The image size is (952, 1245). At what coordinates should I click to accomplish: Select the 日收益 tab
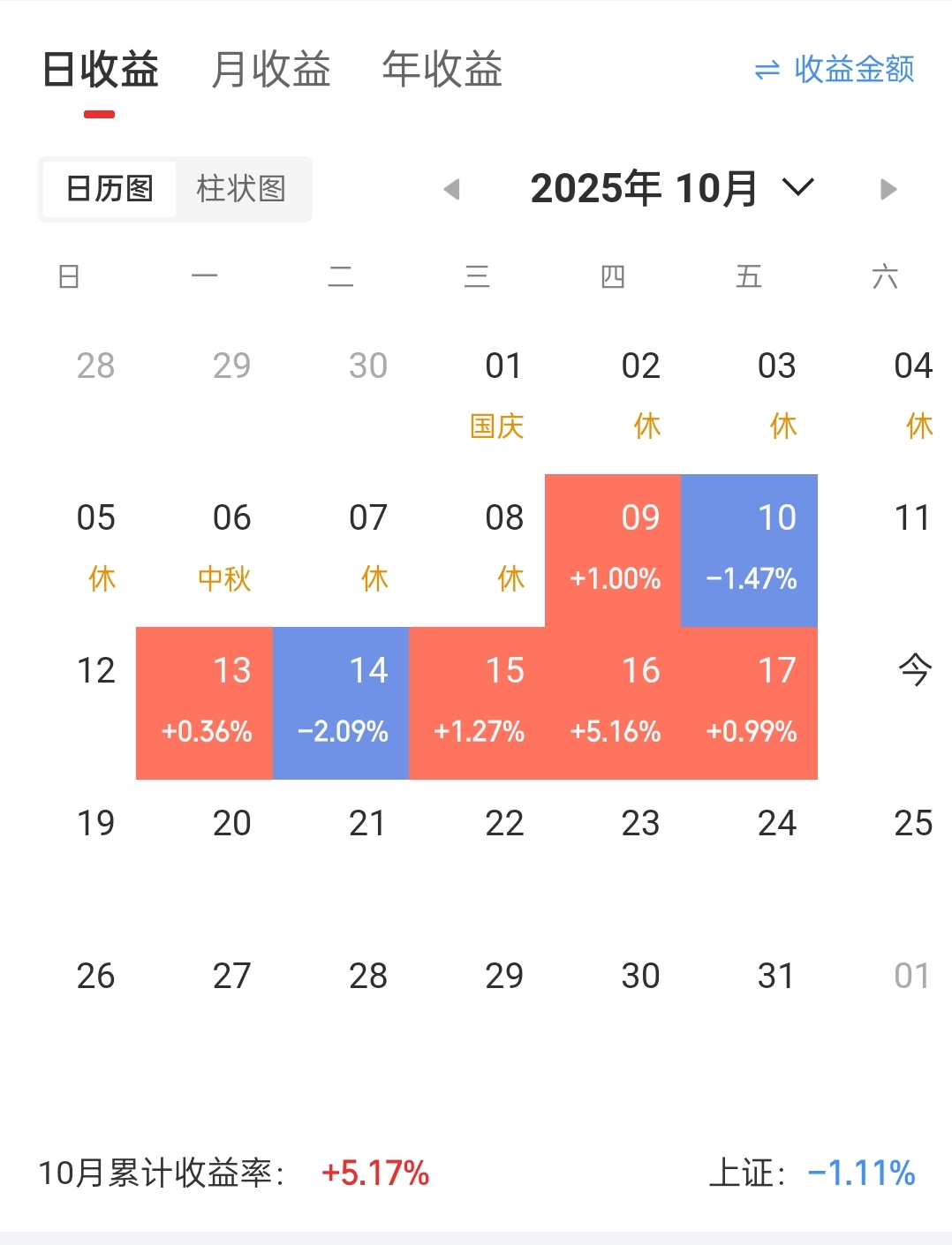click(101, 70)
